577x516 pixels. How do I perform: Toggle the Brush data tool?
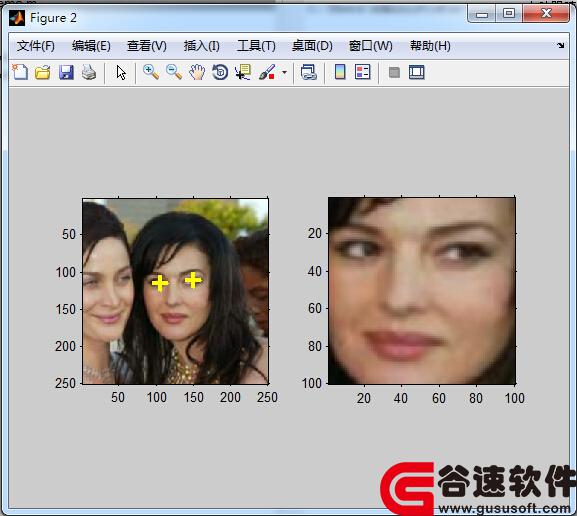[267, 72]
